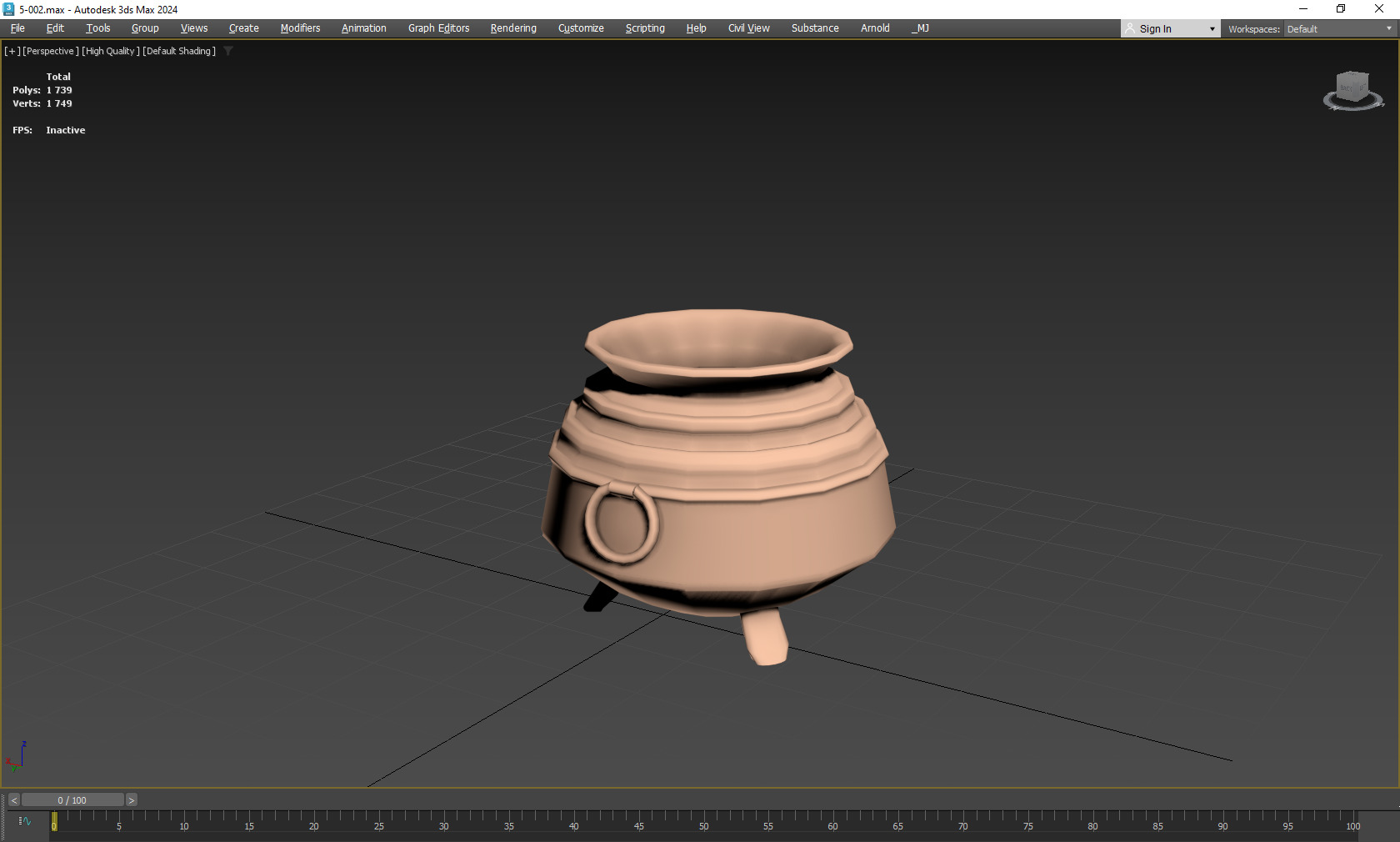Open the Group menu

coord(145,28)
